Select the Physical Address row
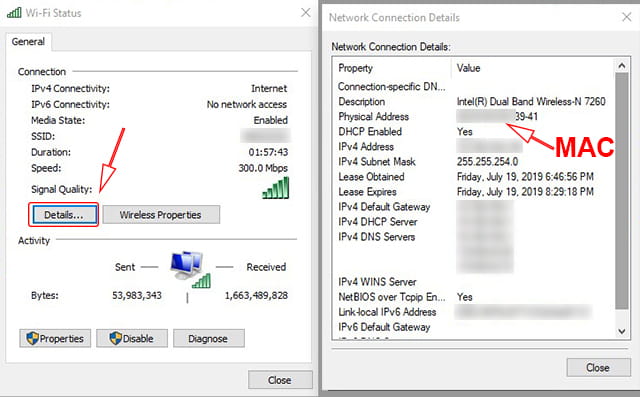The height and width of the screenshot is (397, 640). point(473,117)
